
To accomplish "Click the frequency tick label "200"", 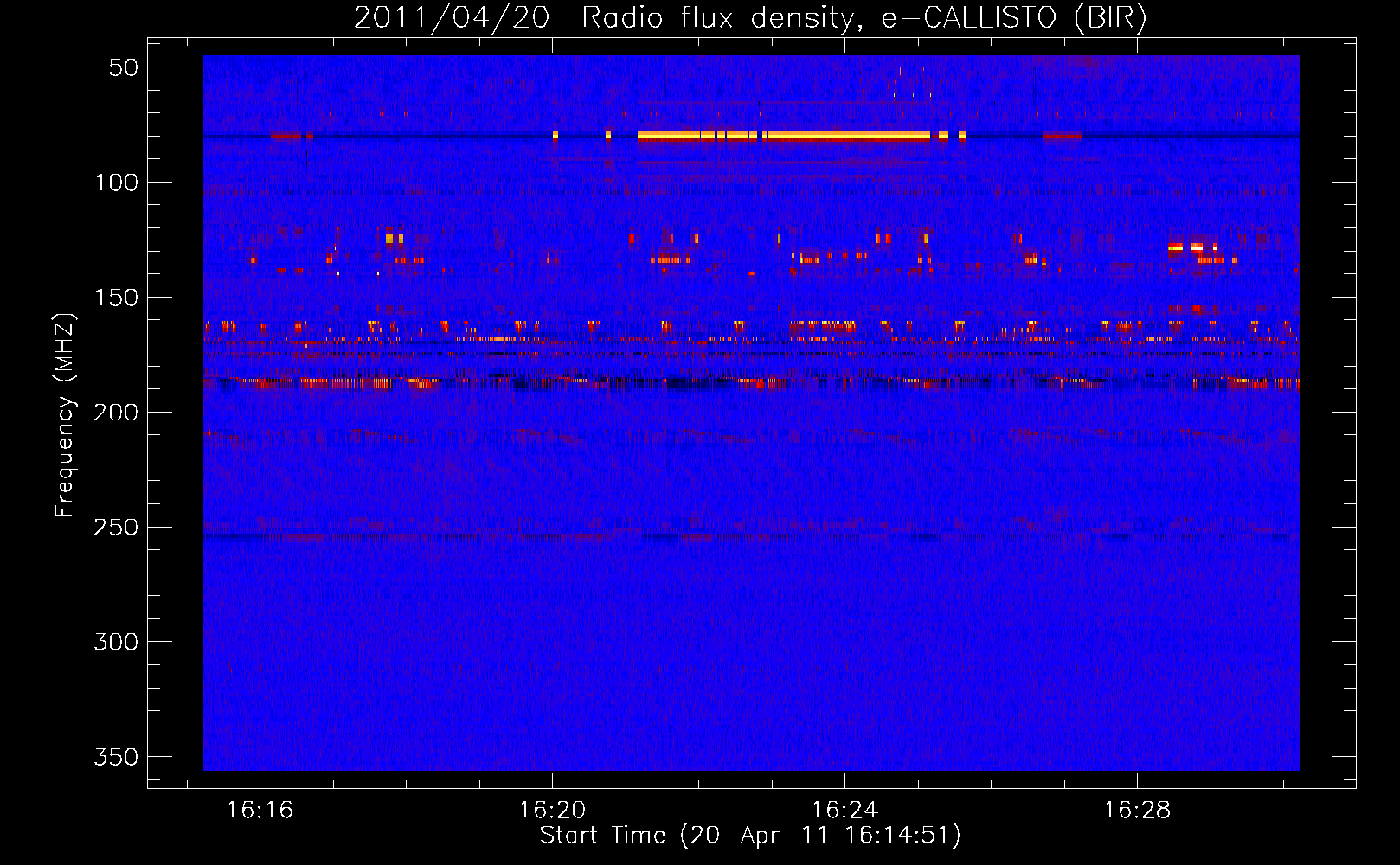I will pos(116,413).
